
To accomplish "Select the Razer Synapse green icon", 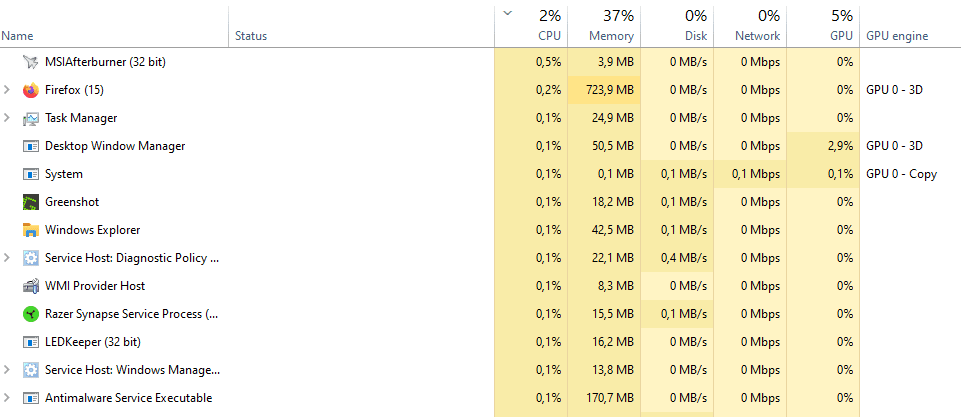I will pyautogui.click(x=30, y=314).
